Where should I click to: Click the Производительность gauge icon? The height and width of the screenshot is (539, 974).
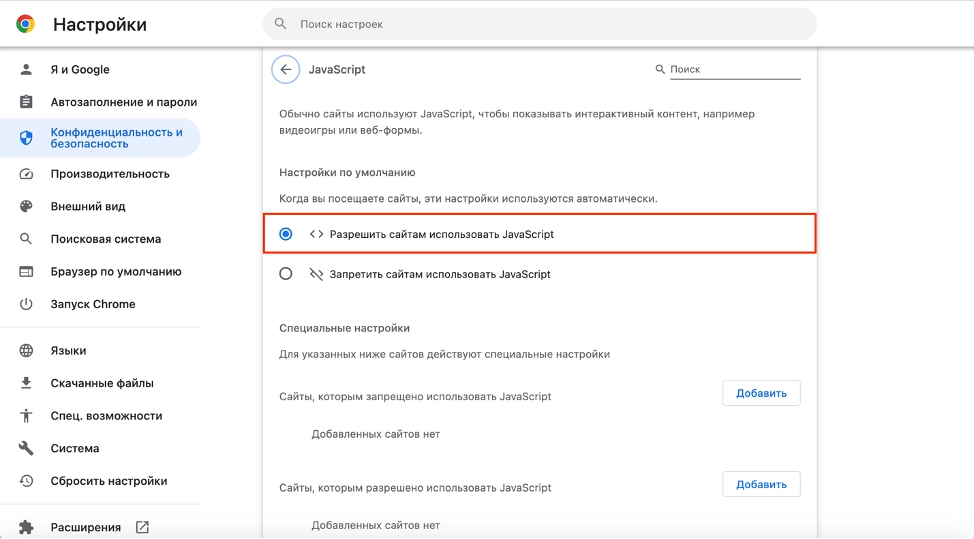point(27,174)
